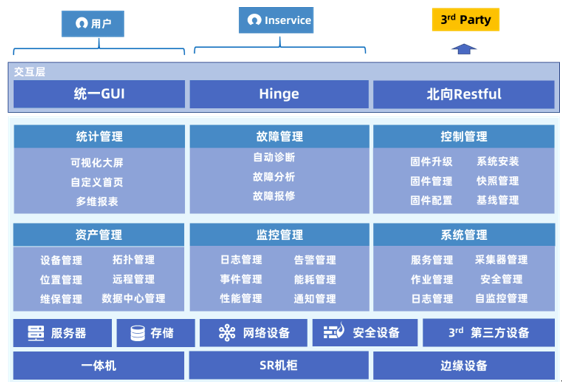Click 自监控管理 entry
562x382 pixels.
click(501, 298)
